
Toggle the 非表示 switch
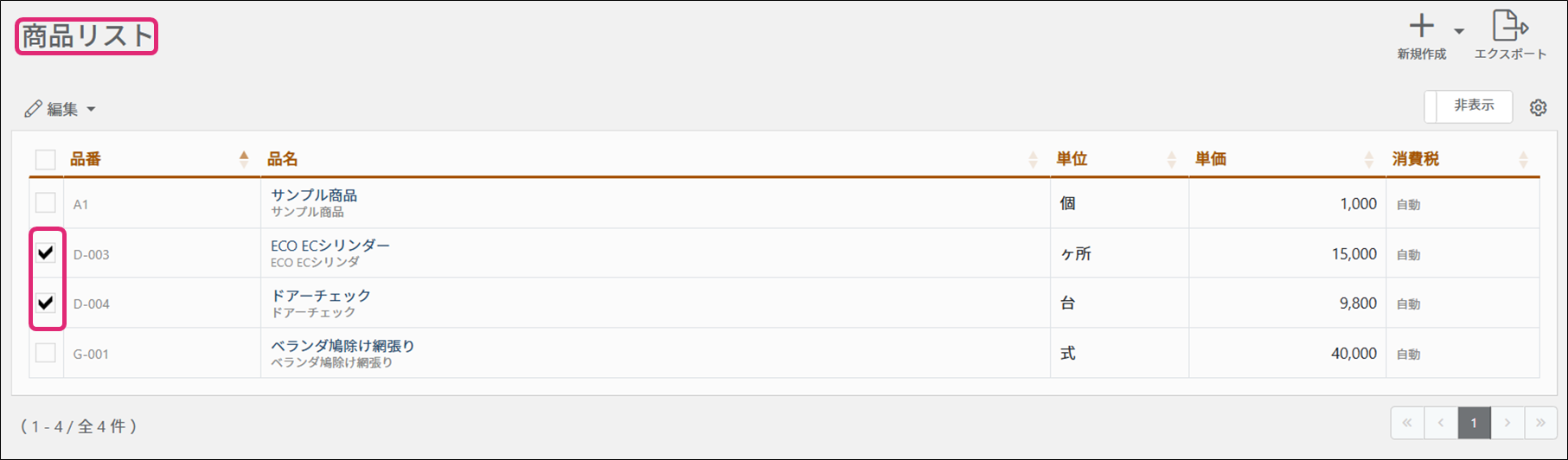tap(1468, 106)
